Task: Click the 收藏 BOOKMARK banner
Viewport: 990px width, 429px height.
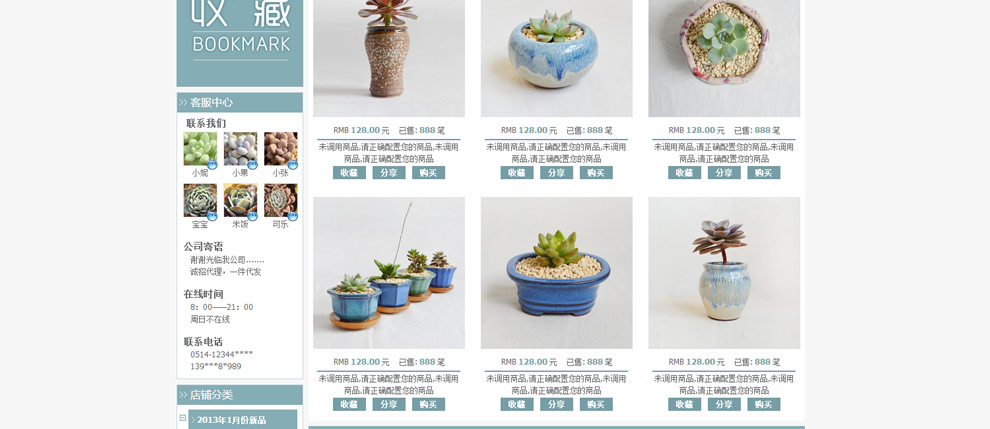Action: (240, 41)
